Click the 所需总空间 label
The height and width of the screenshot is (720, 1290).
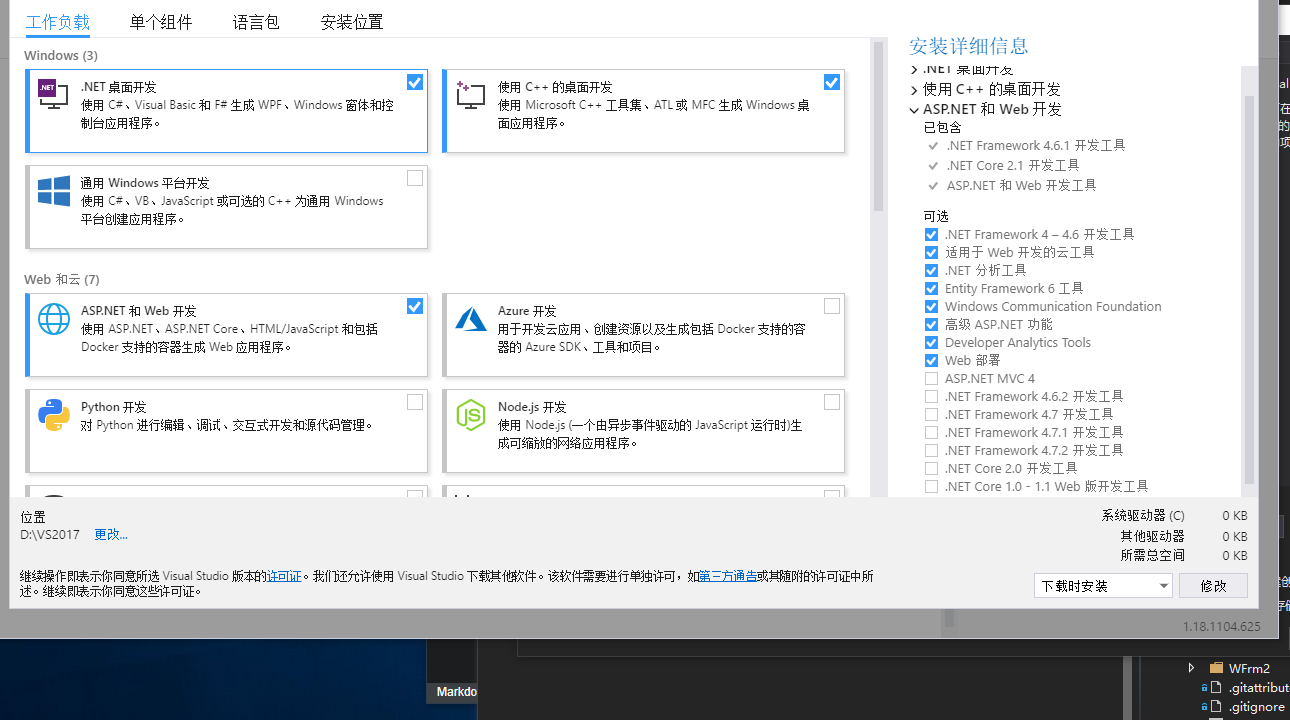tap(1152, 555)
